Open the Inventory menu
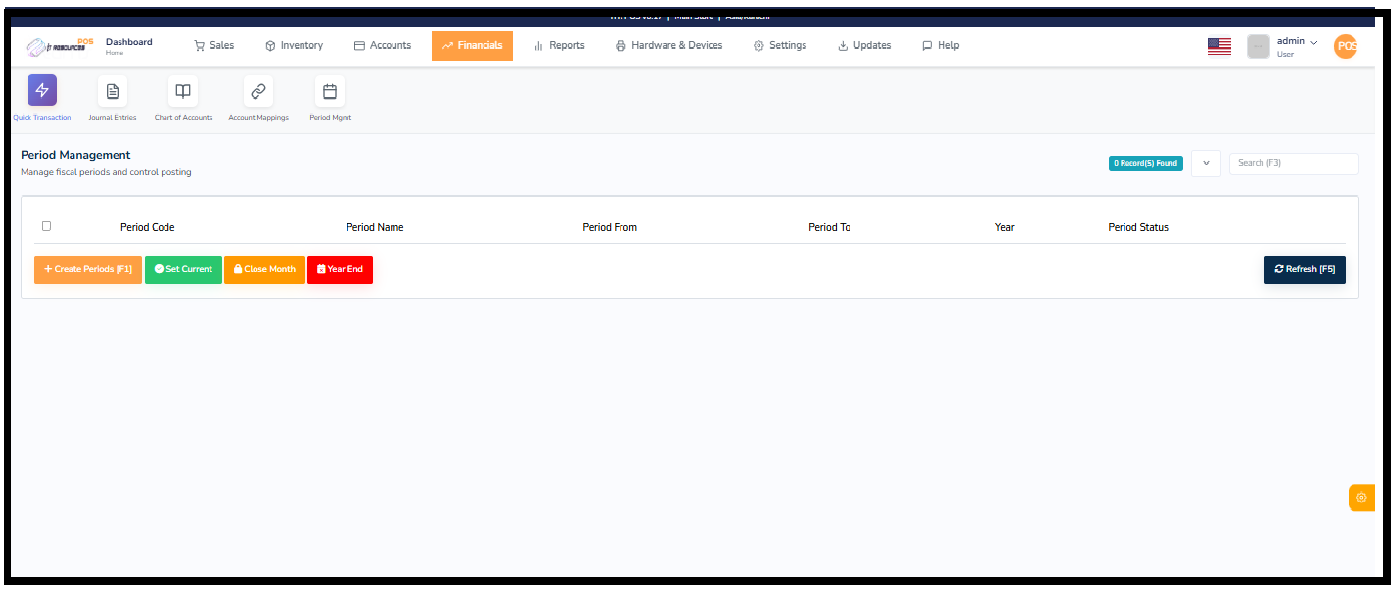This screenshot has width=1398, height=598. click(293, 45)
